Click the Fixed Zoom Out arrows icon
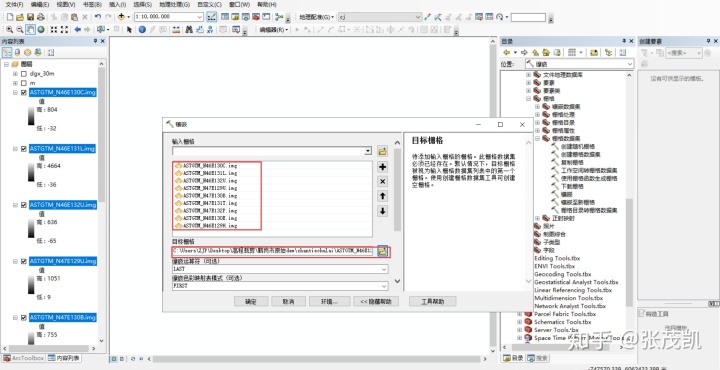Screen dimensions: 720x370 [64, 29]
